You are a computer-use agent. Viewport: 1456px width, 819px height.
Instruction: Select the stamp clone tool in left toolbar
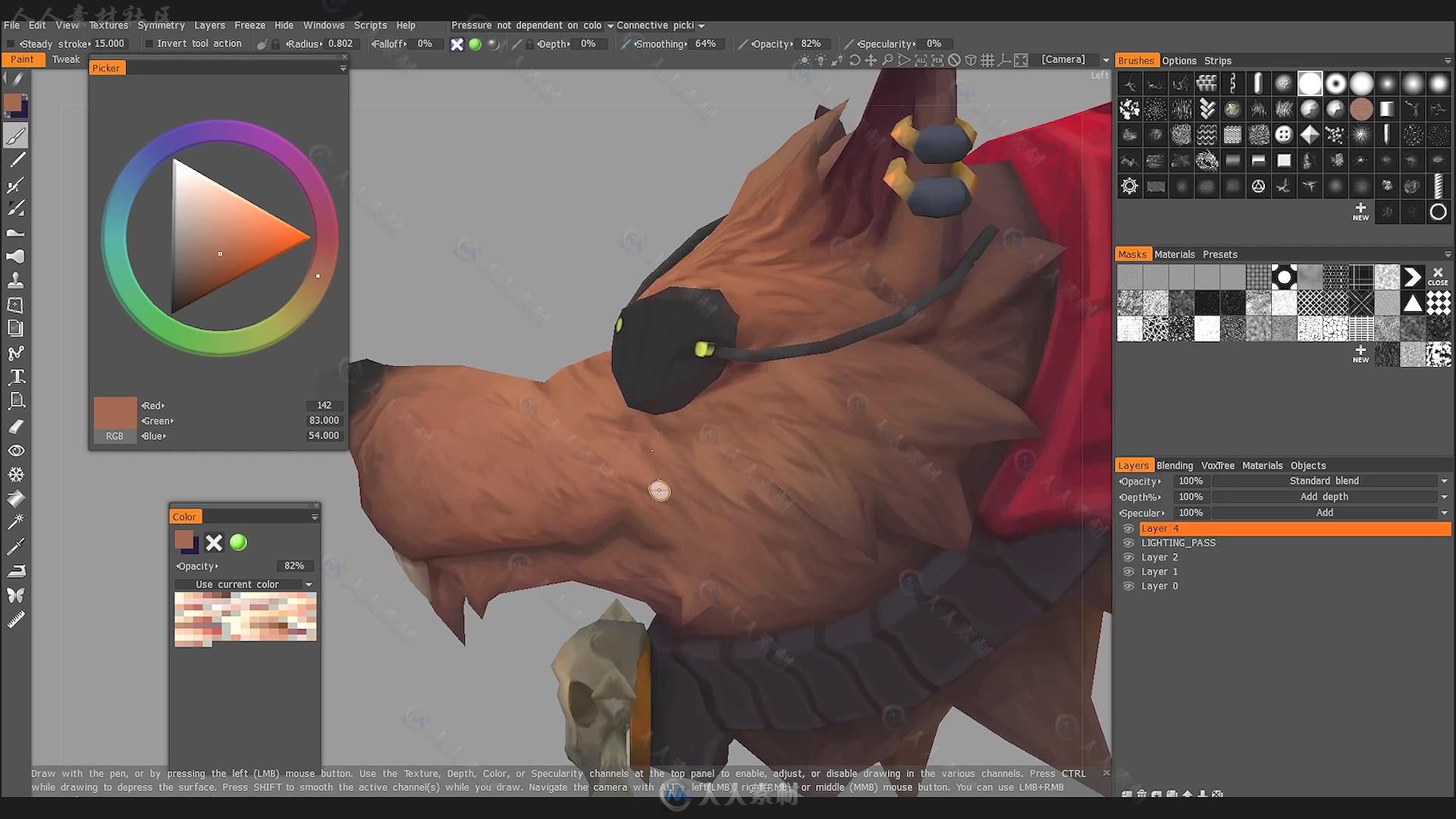coord(16,280)
